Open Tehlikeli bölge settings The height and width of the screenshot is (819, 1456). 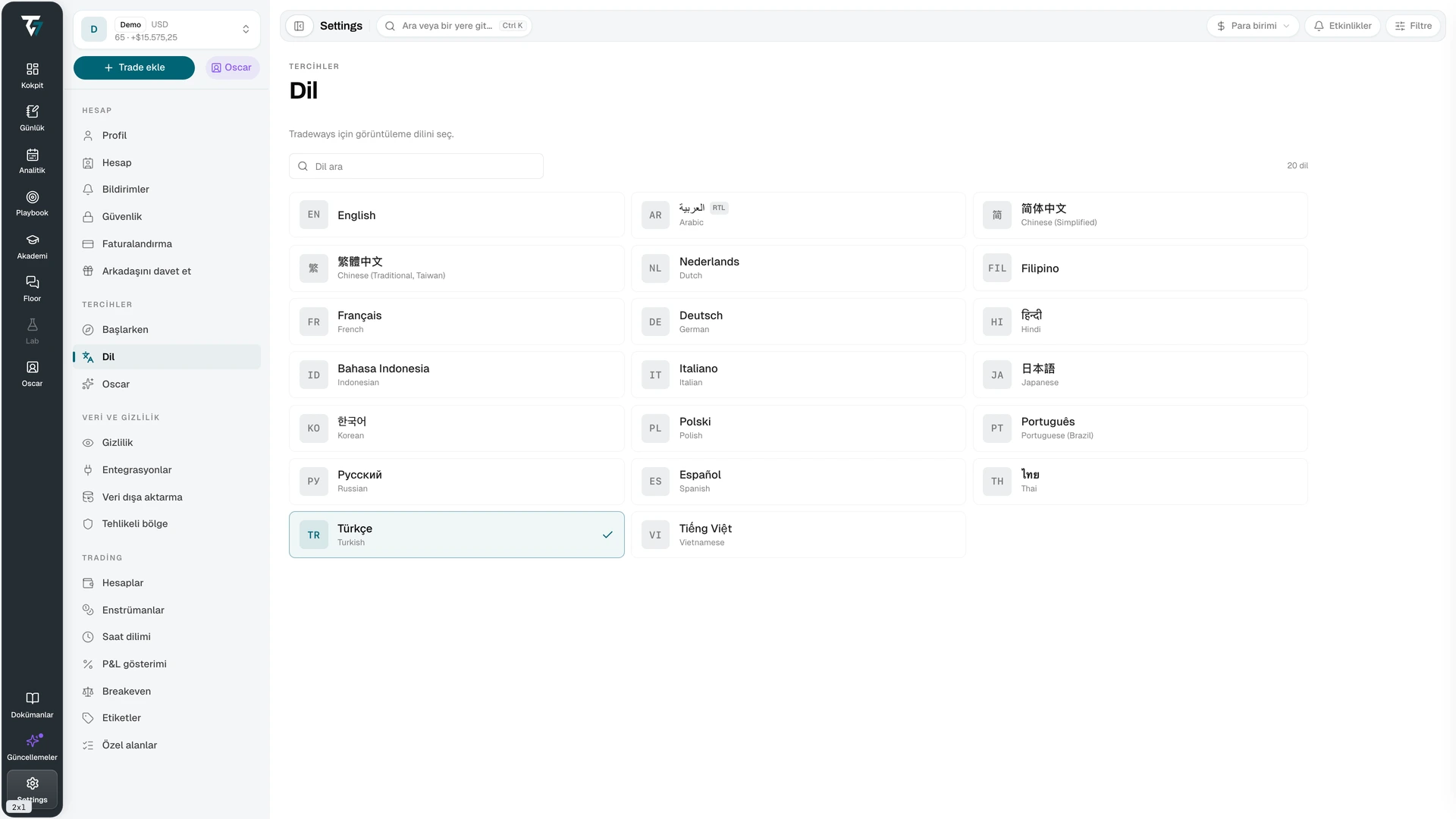point(167,524)
